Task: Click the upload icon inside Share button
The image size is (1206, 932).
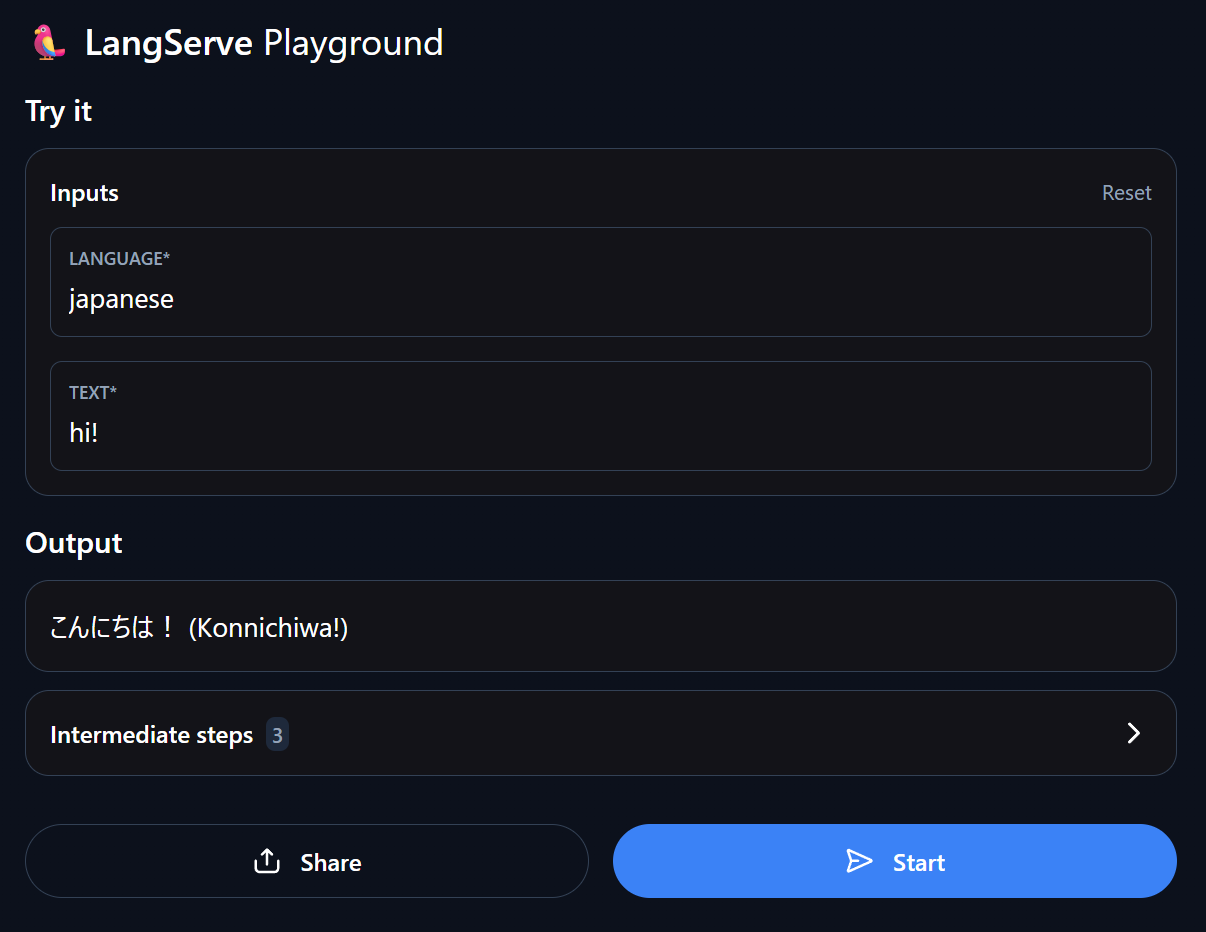Action: pyautogui.click(x=266, y=860)
